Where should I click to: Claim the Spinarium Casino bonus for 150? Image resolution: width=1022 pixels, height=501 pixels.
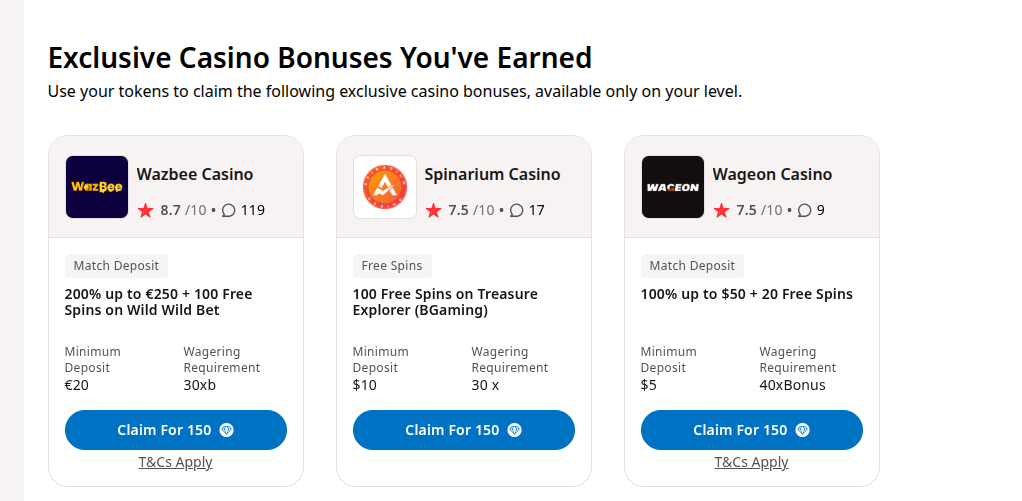[464, 430]
